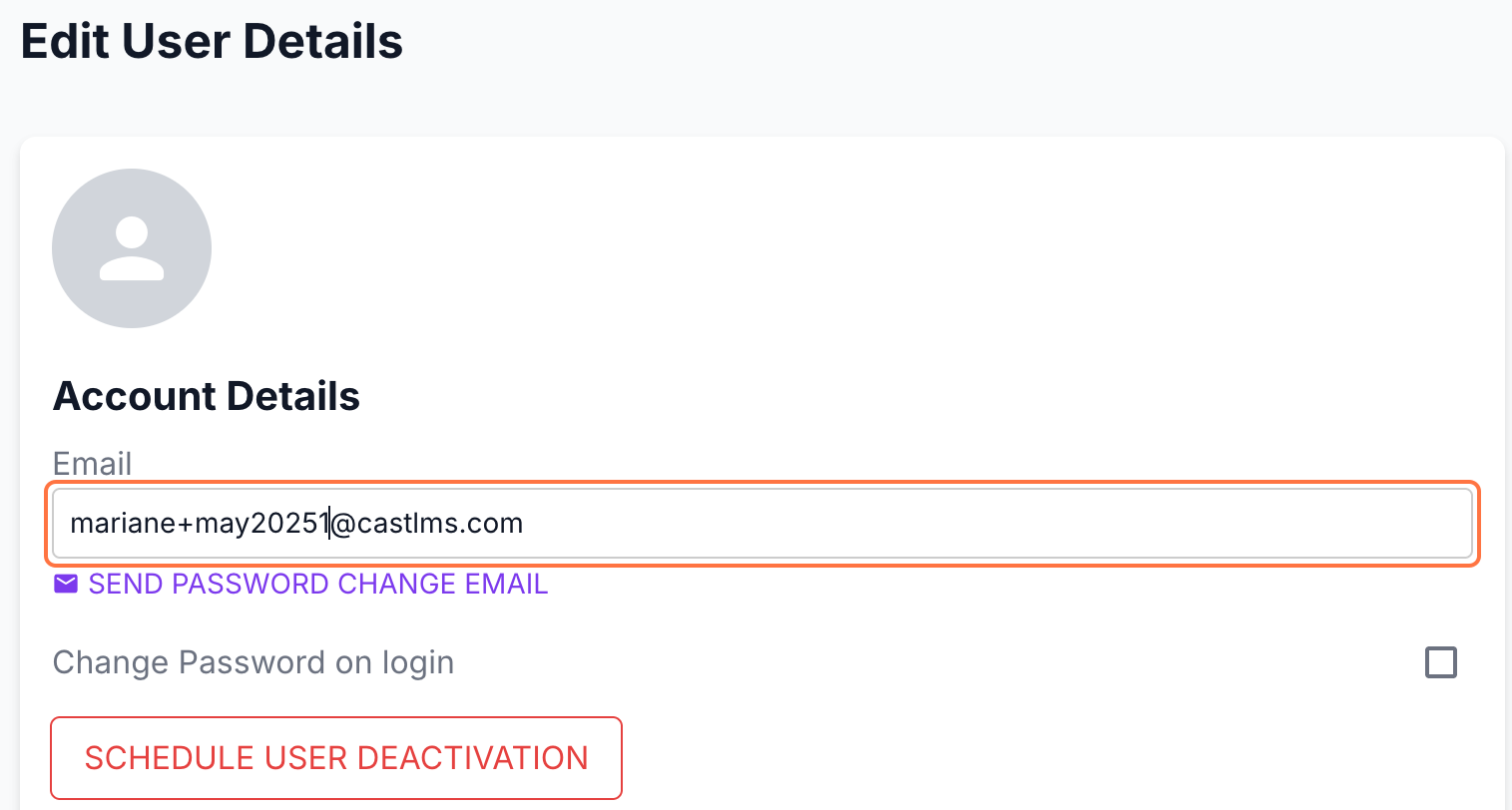Image resolution: width=1512 pixels, height=810 pixels.
Task: Click the word "SCHEDULE" on the red-outlined button
Action: pos(170,758)
